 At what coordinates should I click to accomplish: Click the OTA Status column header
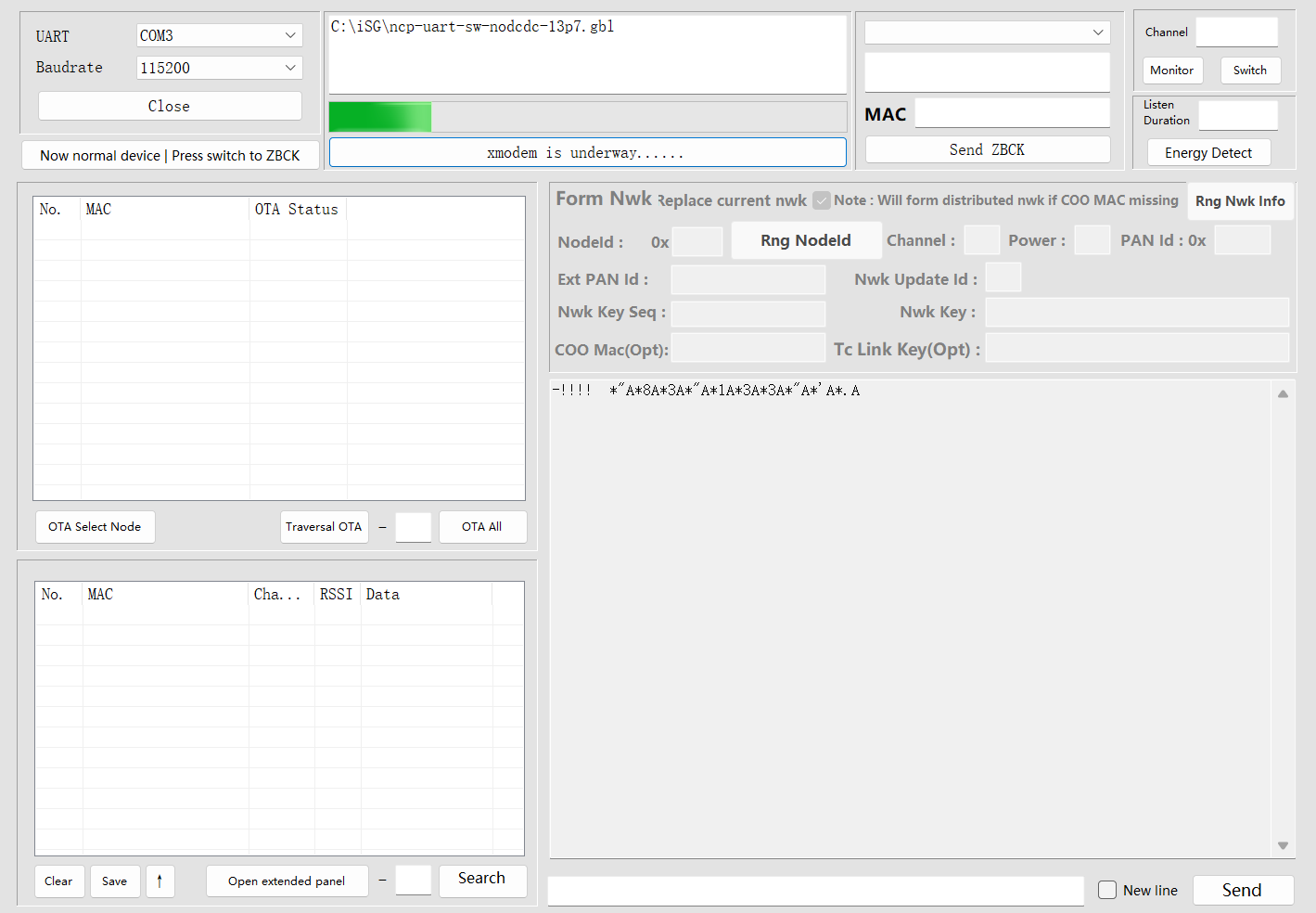[x=297, y=210]
